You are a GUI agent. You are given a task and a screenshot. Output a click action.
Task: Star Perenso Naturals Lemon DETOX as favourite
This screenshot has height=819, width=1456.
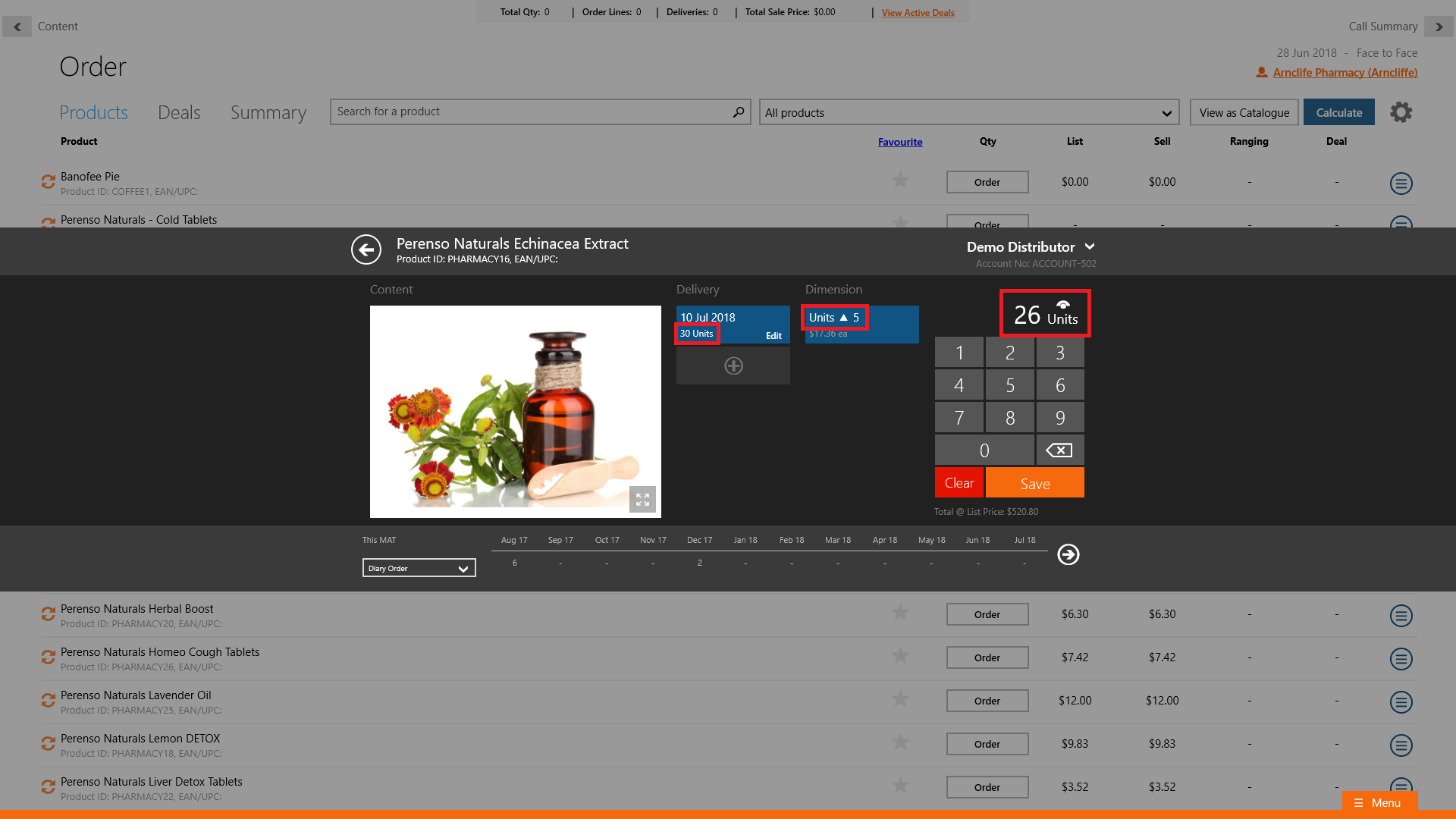pyautogui.click(x=900, y=742)
